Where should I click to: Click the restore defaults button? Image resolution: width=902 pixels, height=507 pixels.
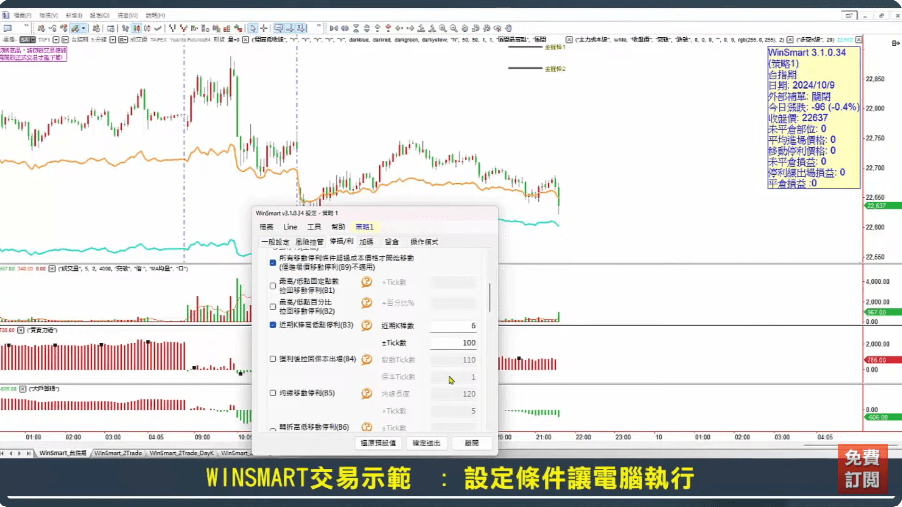[x=378, y=443]
